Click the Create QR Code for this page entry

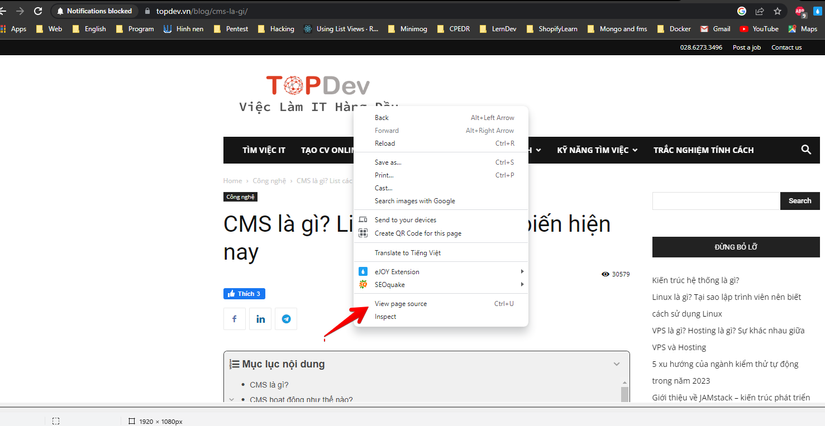tap(440, 233)
